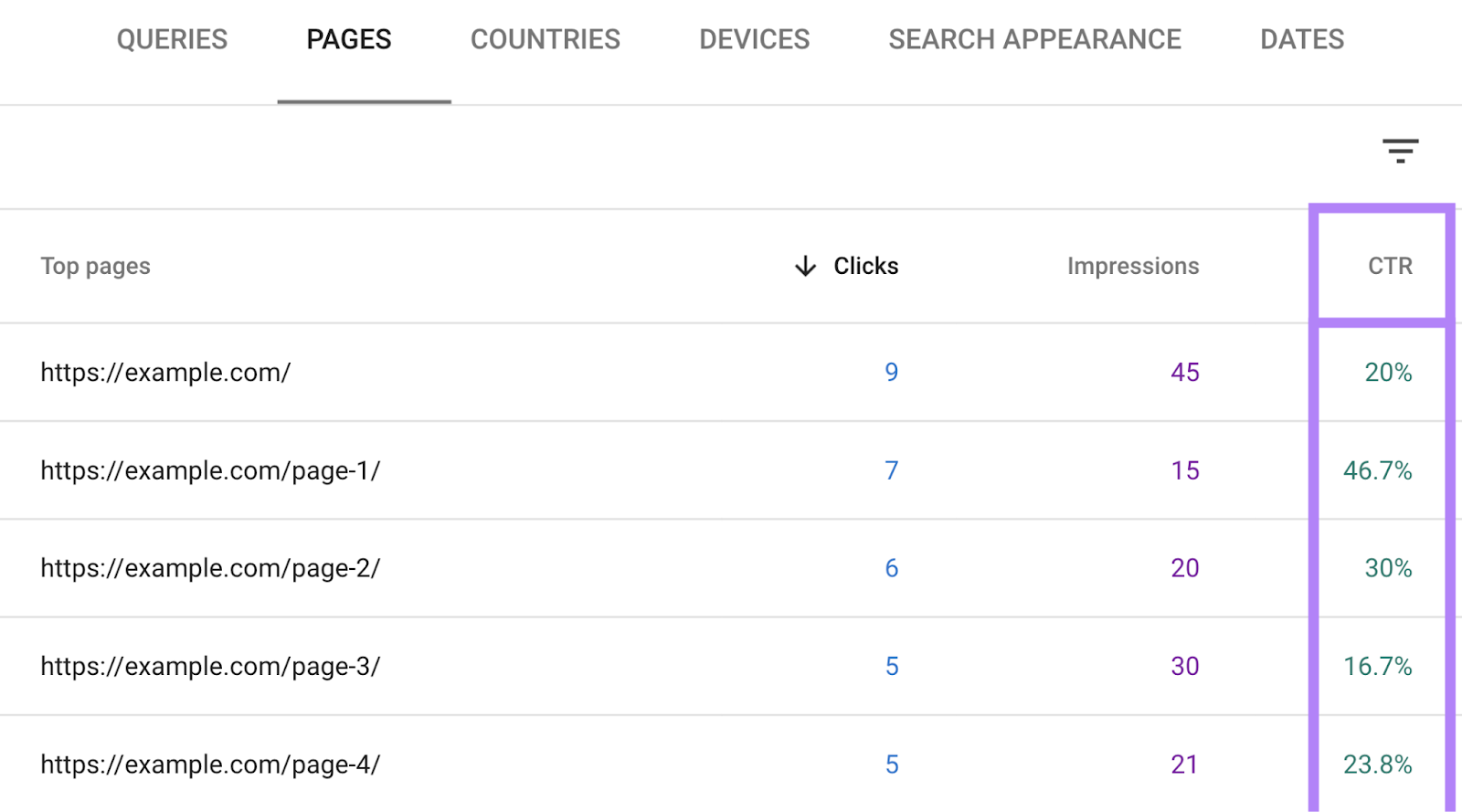
Task: Switch to the COUNTRIES tab
Action: point(545,39)
